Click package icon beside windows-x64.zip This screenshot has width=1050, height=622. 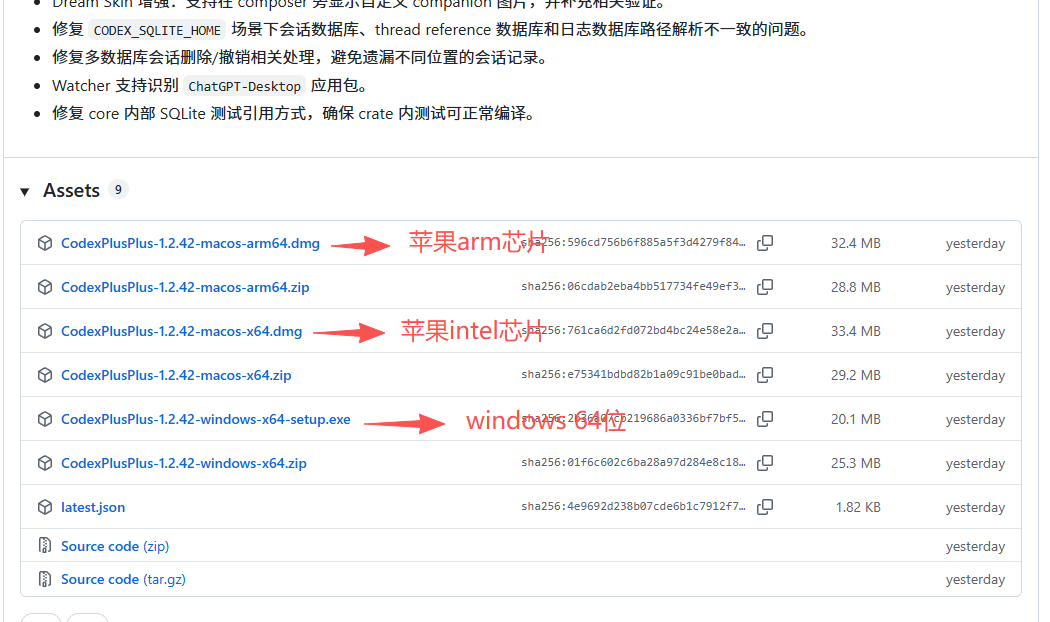coord(45,463)
